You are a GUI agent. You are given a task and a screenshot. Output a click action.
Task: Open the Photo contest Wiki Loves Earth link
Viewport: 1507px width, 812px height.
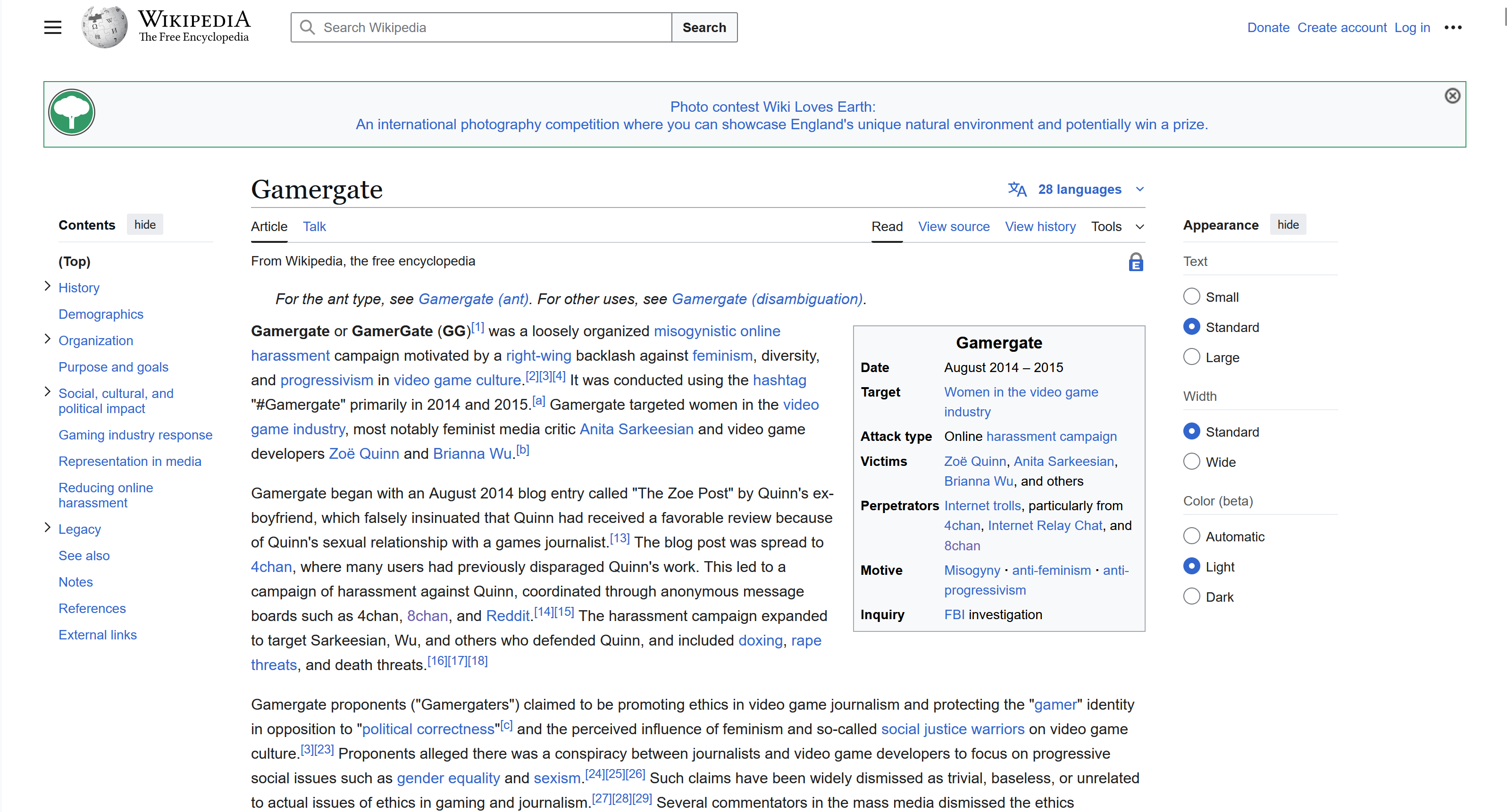pos(772,107)
